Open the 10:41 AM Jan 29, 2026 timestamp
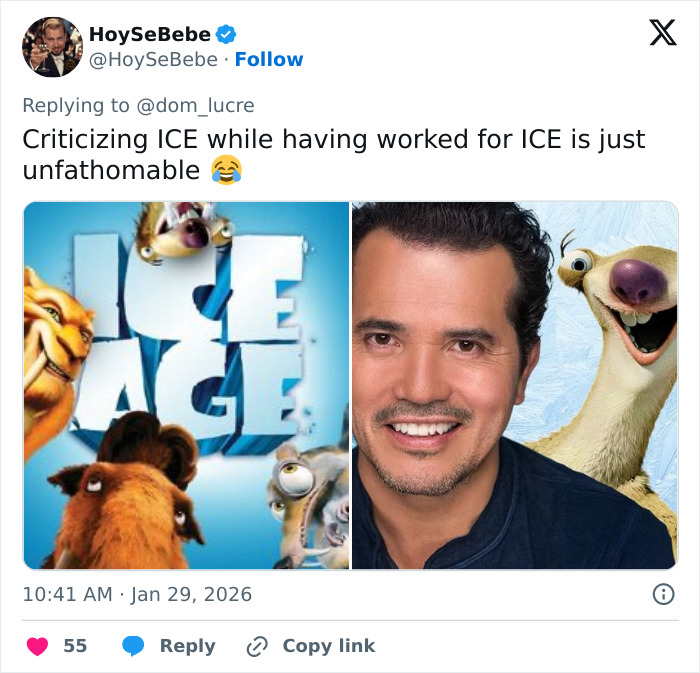Image resolution: width=700 pixels, height=673 pixels. coord(137,594)
